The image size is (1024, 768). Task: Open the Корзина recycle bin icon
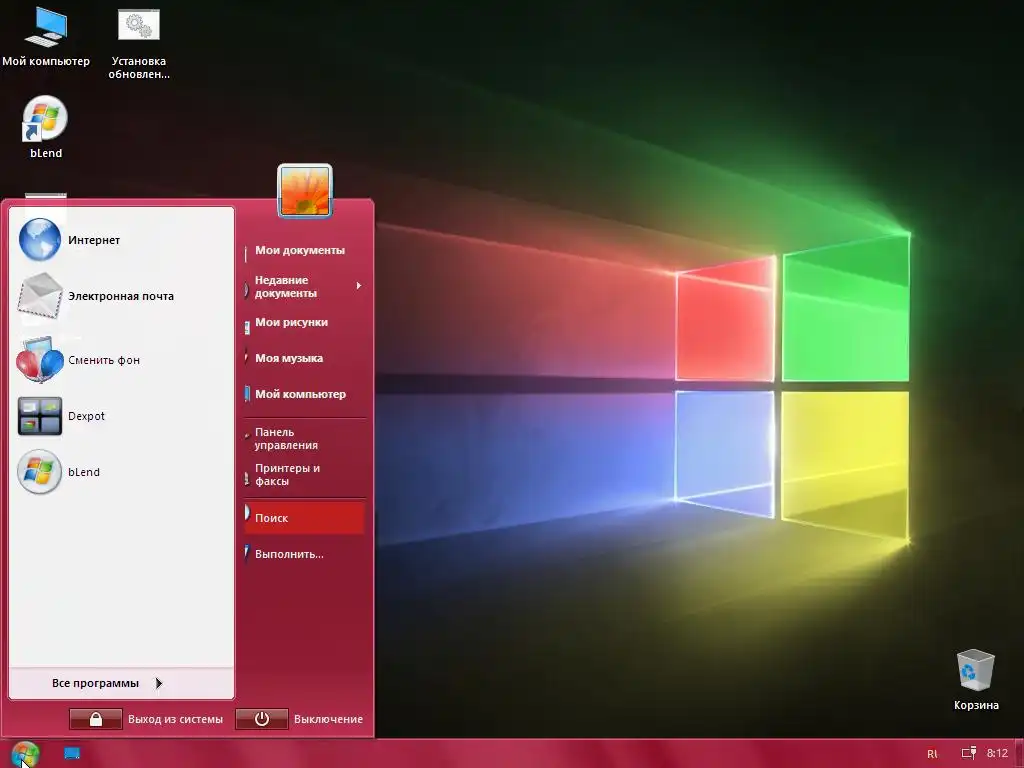[x=976, y=679]
